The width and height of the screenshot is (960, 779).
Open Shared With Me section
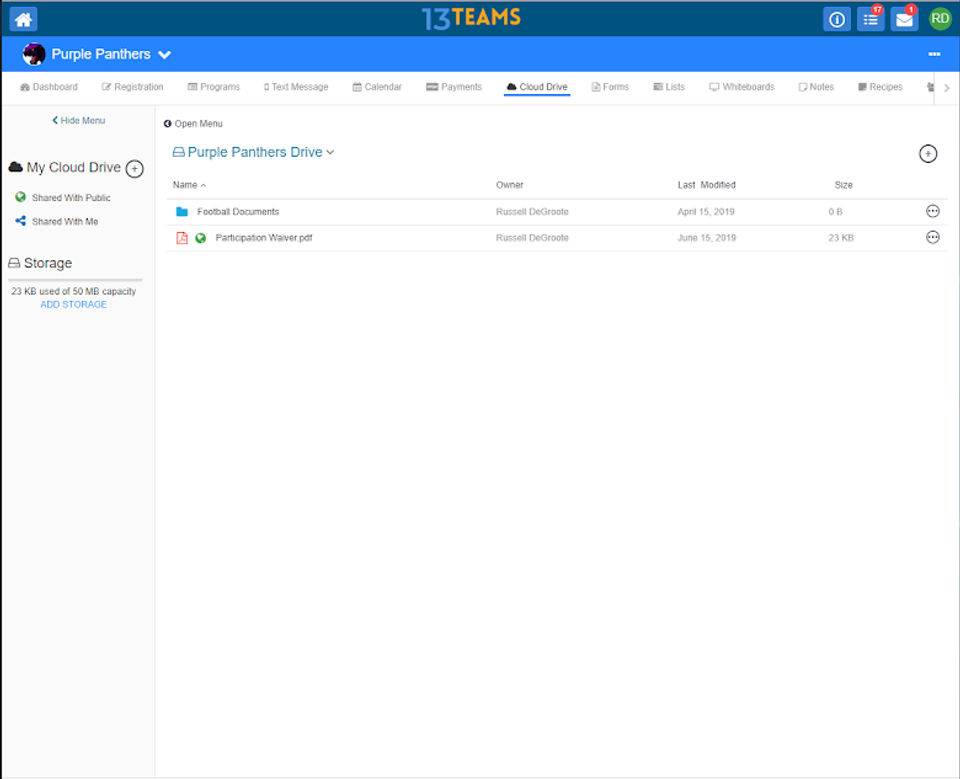pyautogui.click(x=65, y=222)
